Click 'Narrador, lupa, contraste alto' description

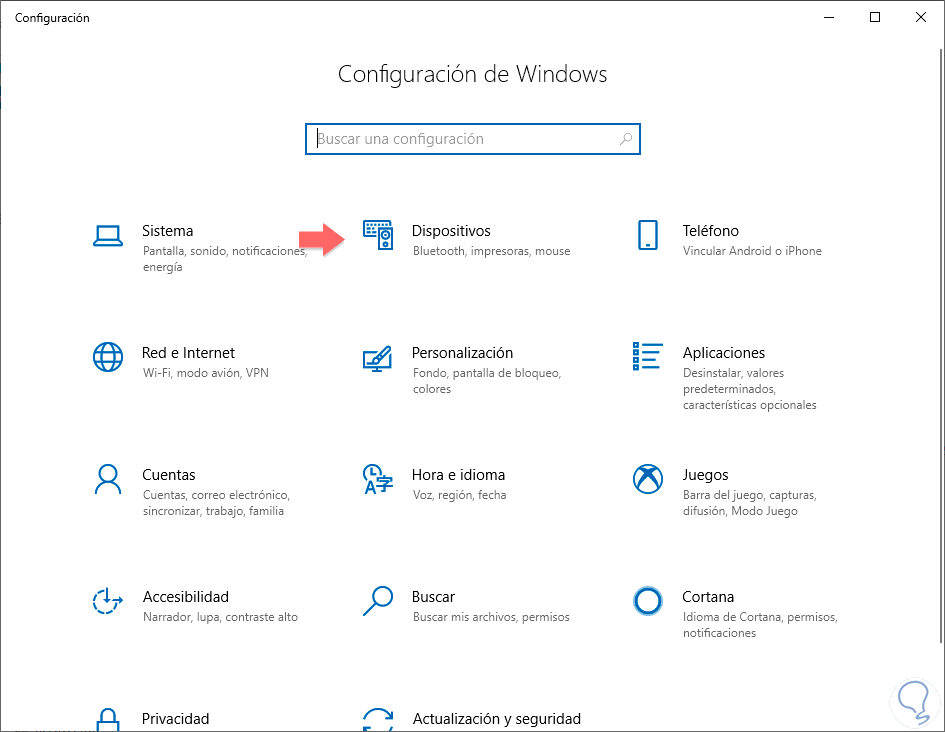[220, 617]
